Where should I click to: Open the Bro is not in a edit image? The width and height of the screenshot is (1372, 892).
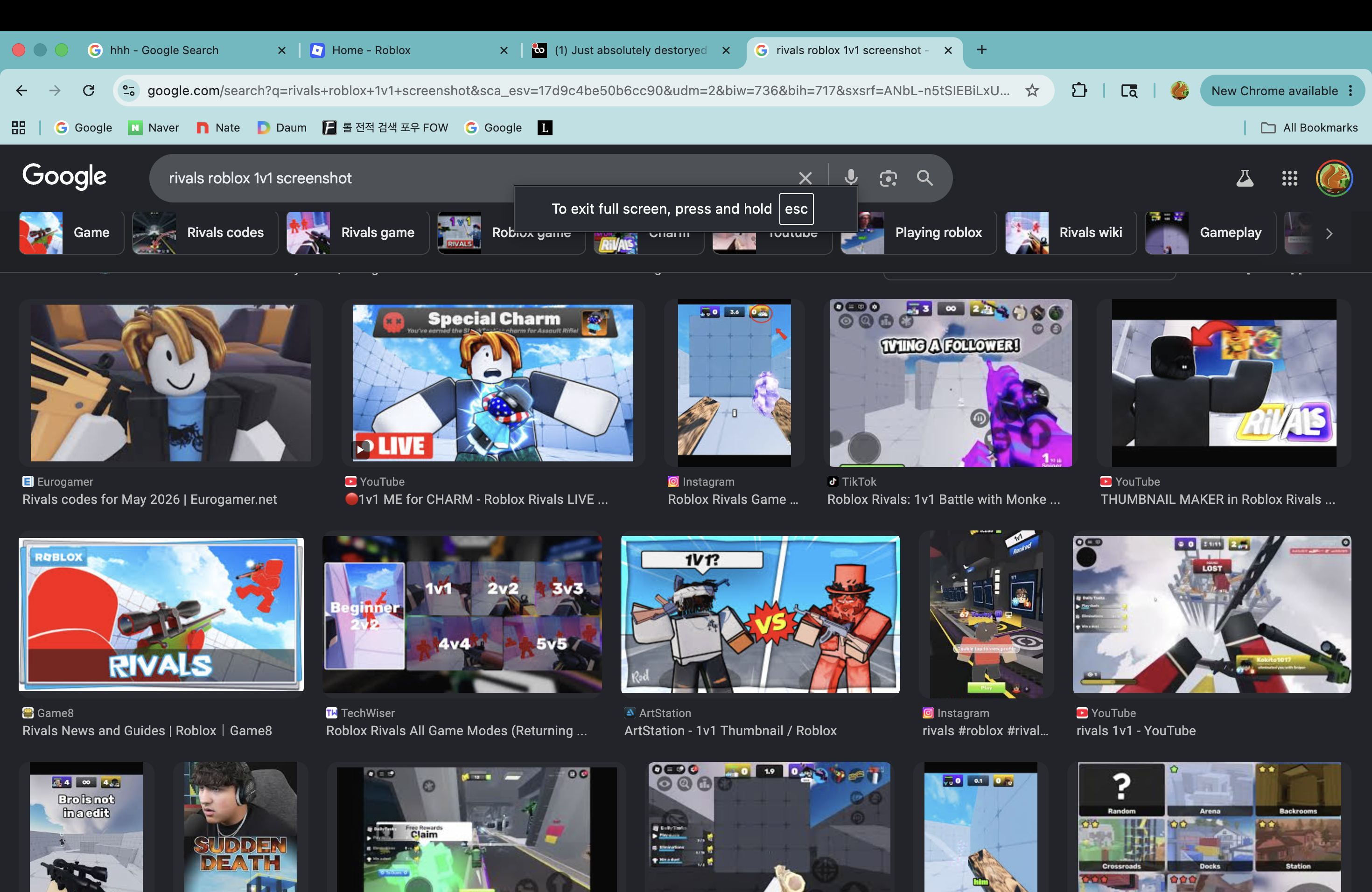click(86, 827)
